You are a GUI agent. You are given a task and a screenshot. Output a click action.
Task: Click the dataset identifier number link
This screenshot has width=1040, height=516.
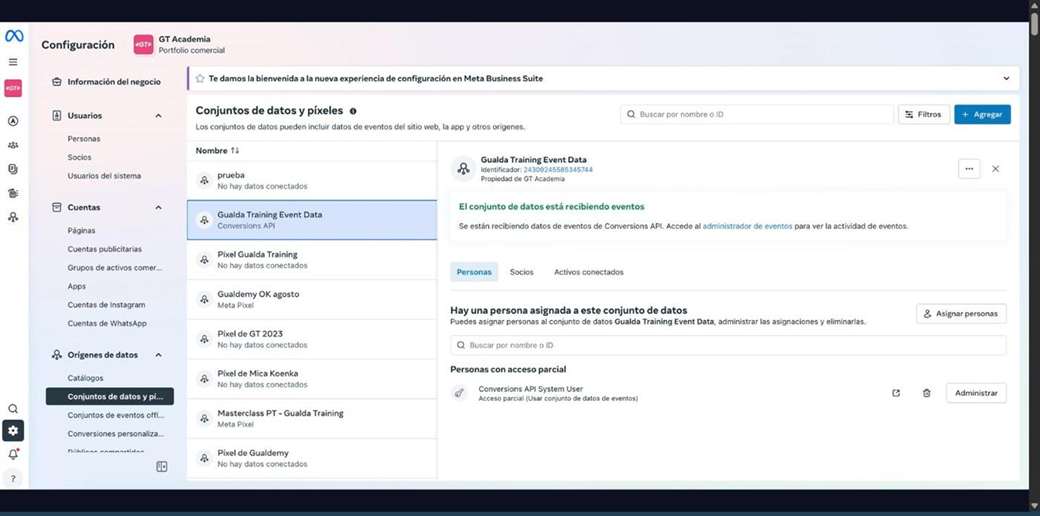[558, 170]
